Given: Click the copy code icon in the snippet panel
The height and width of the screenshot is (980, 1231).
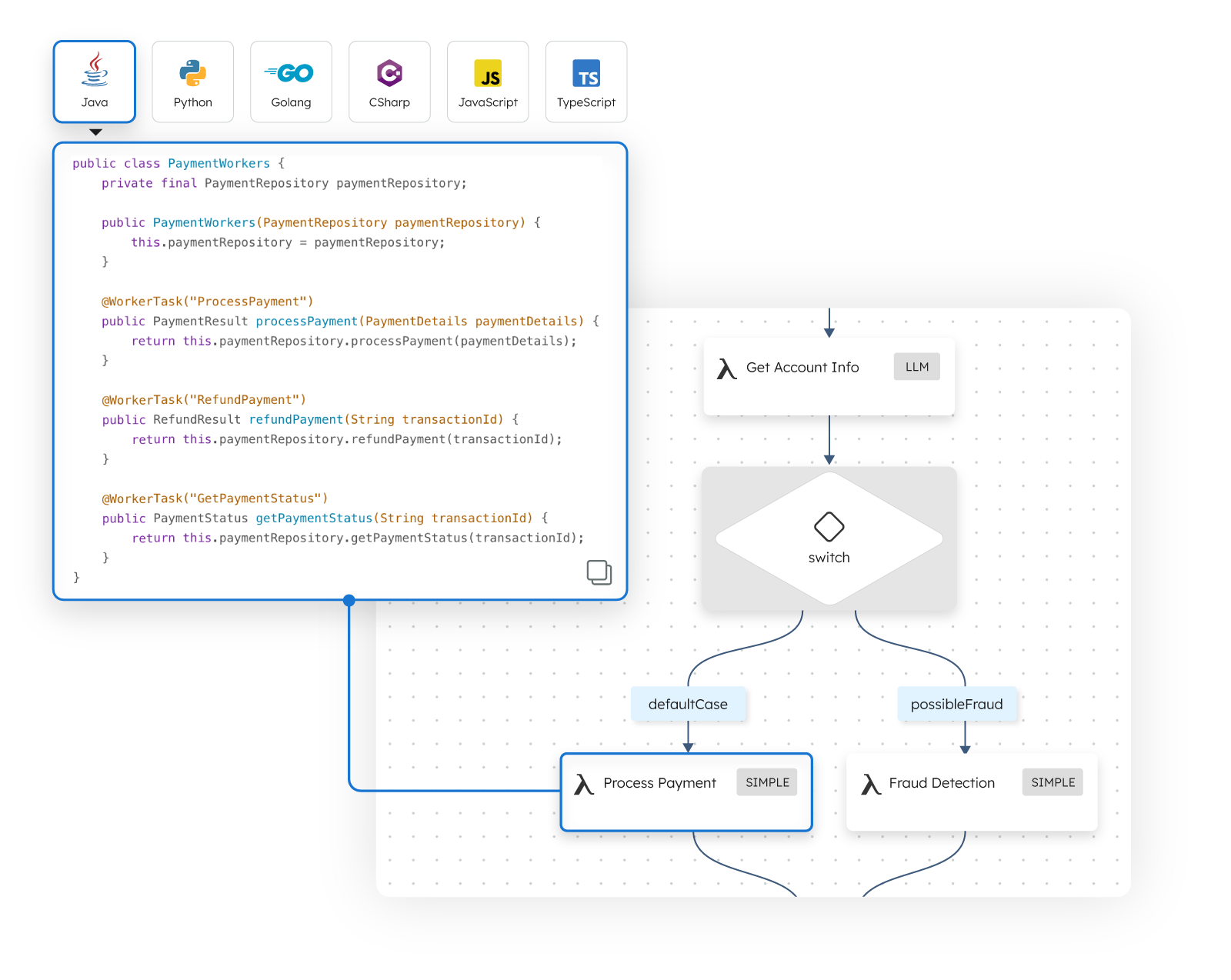Looking at the screenshot, I should [x=599, y=572].
